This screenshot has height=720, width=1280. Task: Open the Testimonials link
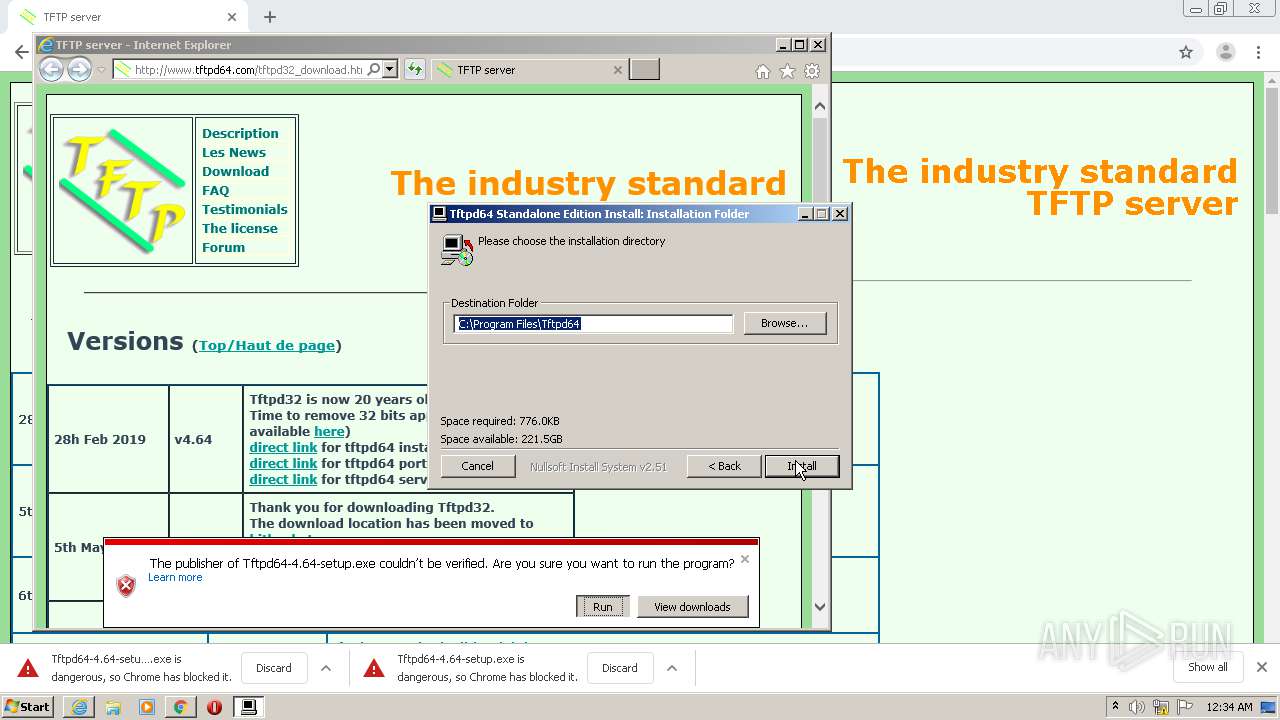tap(244, 209)
